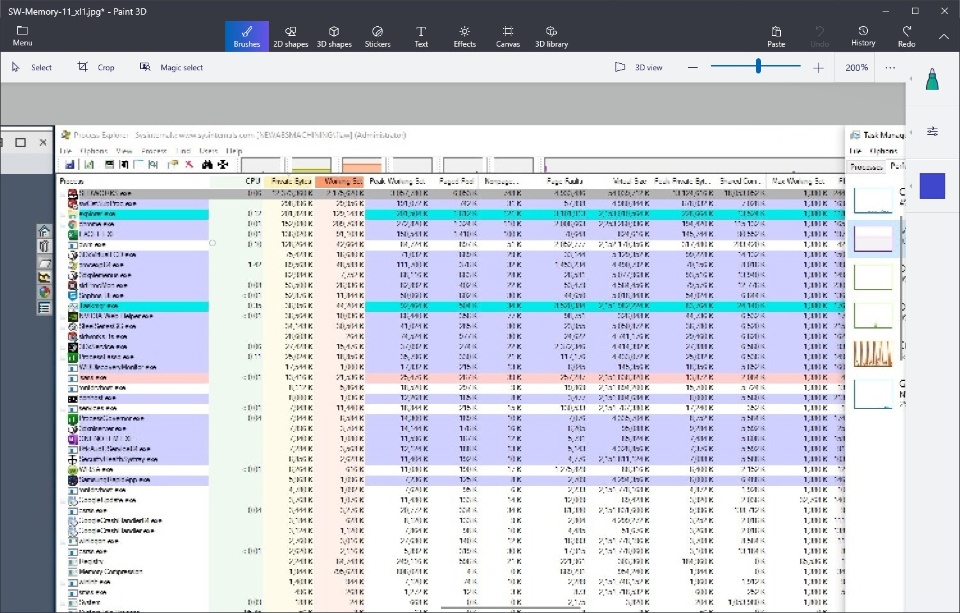Click the Redo button

[907, 36]
